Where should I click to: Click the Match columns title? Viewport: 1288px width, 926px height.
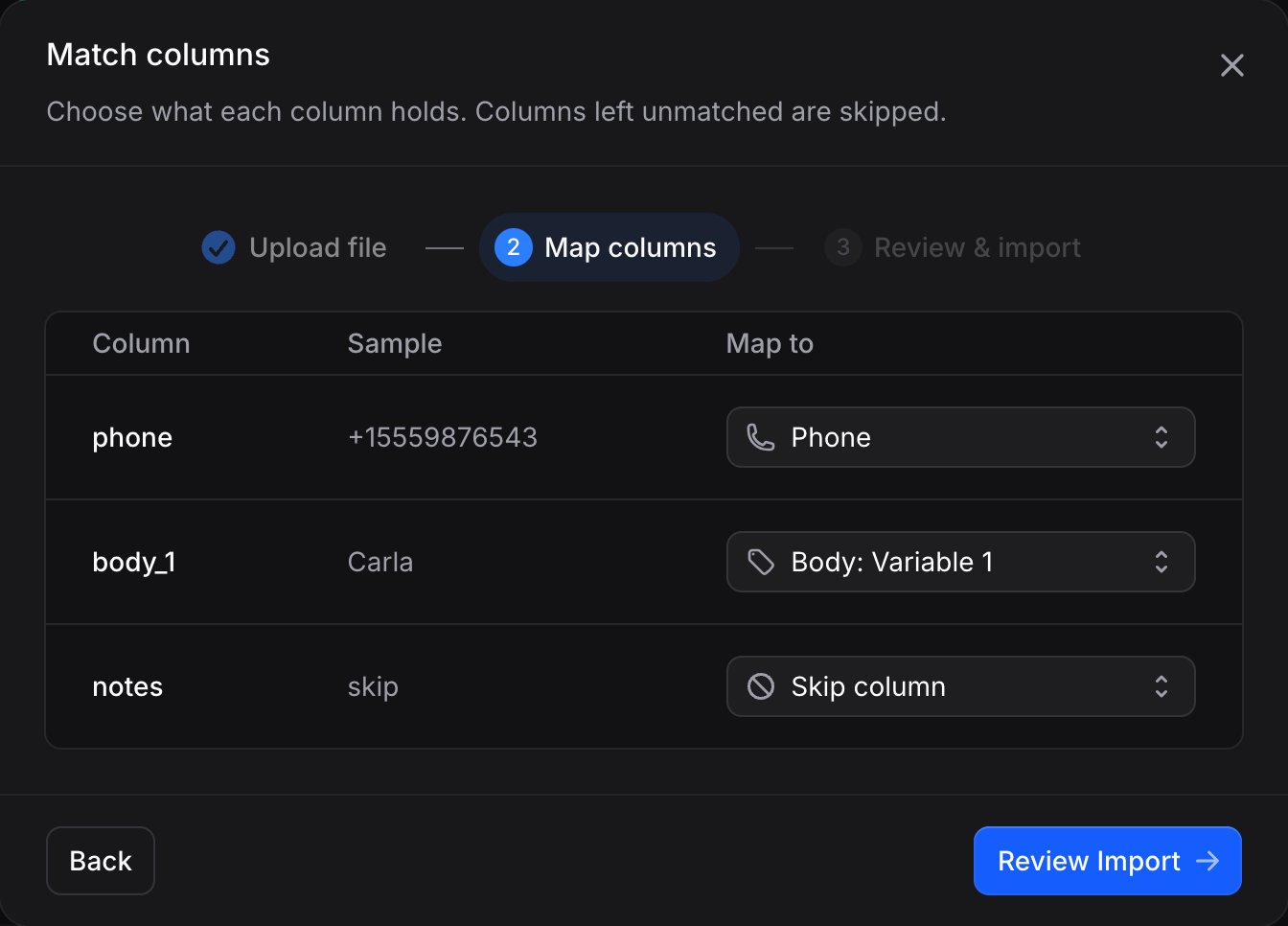[x=158, y=55]
